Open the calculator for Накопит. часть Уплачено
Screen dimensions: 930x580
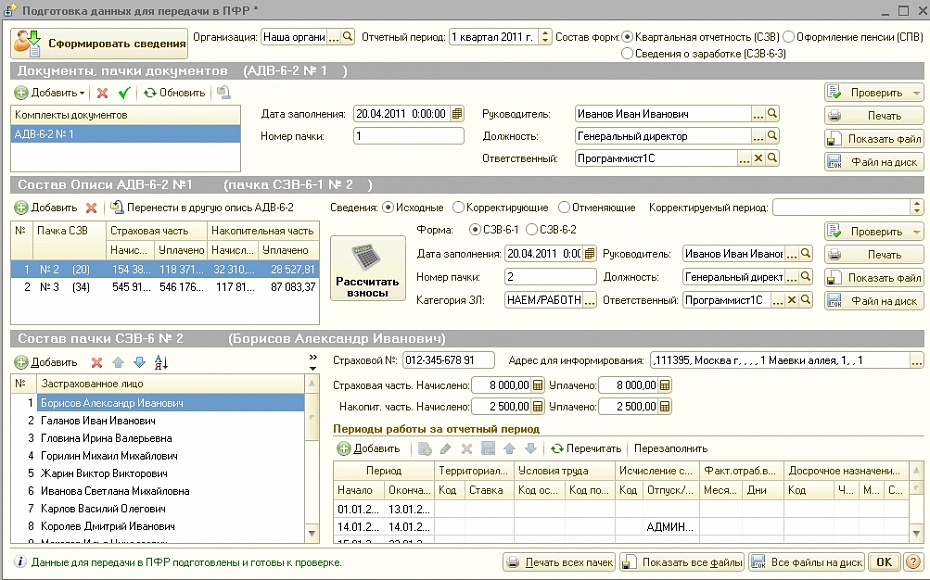(x=665, y=407)
